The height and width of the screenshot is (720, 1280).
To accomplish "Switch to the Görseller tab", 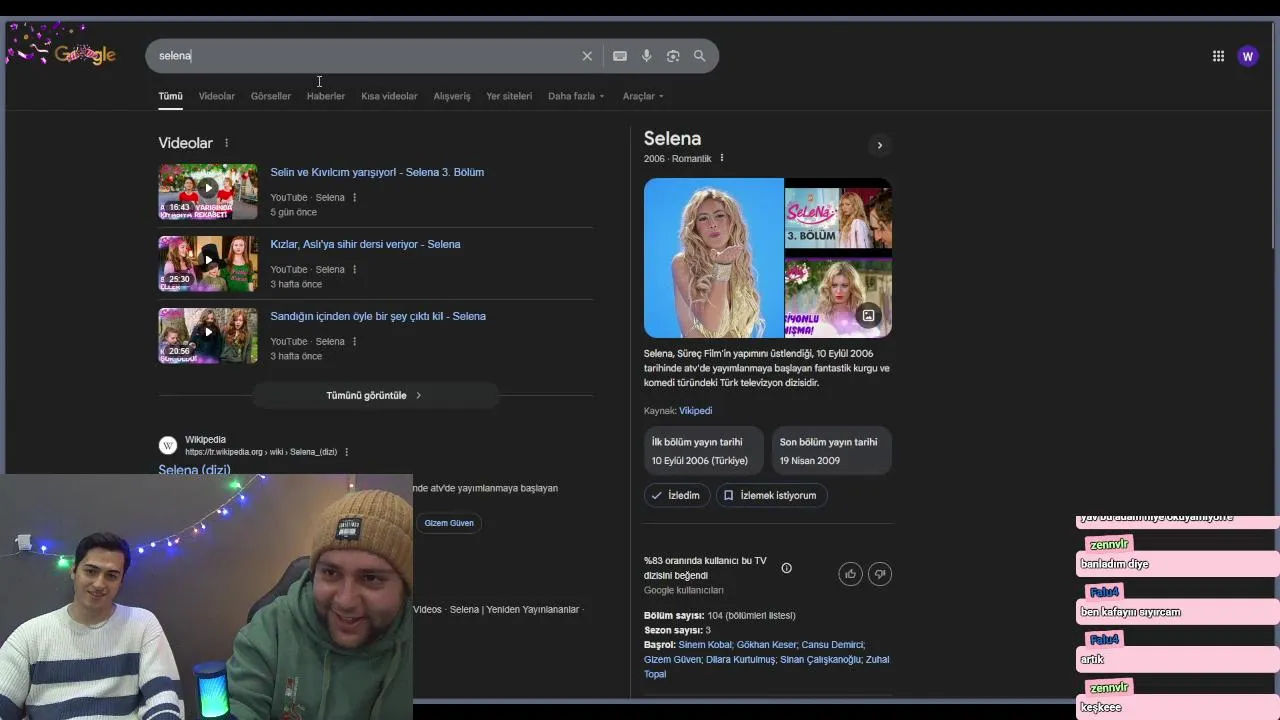I will pos(271,96).
